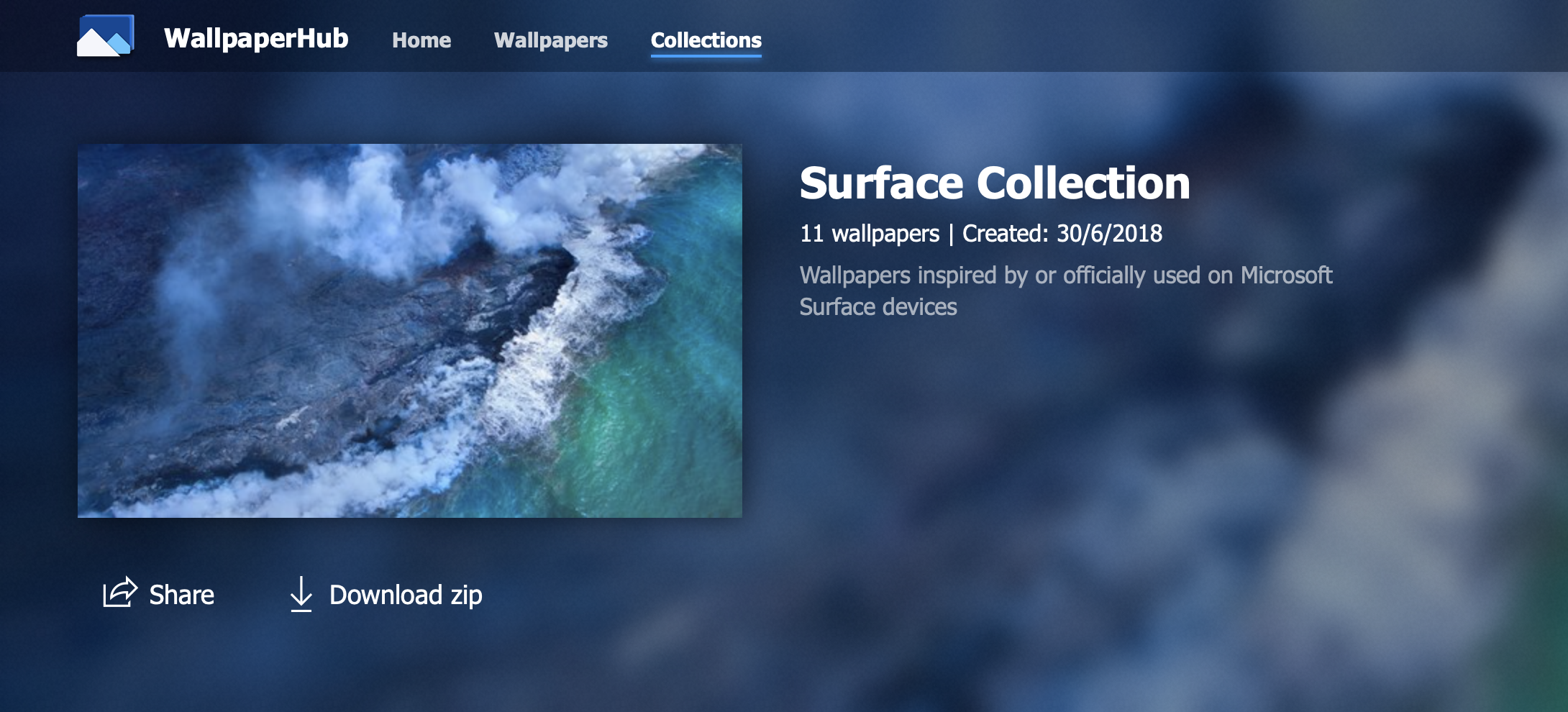Image resolution: width=1568 pixels, height=712 pixels.
Task: Open the volcanic coastline wallpaper preview
Action: click(410, 331)
